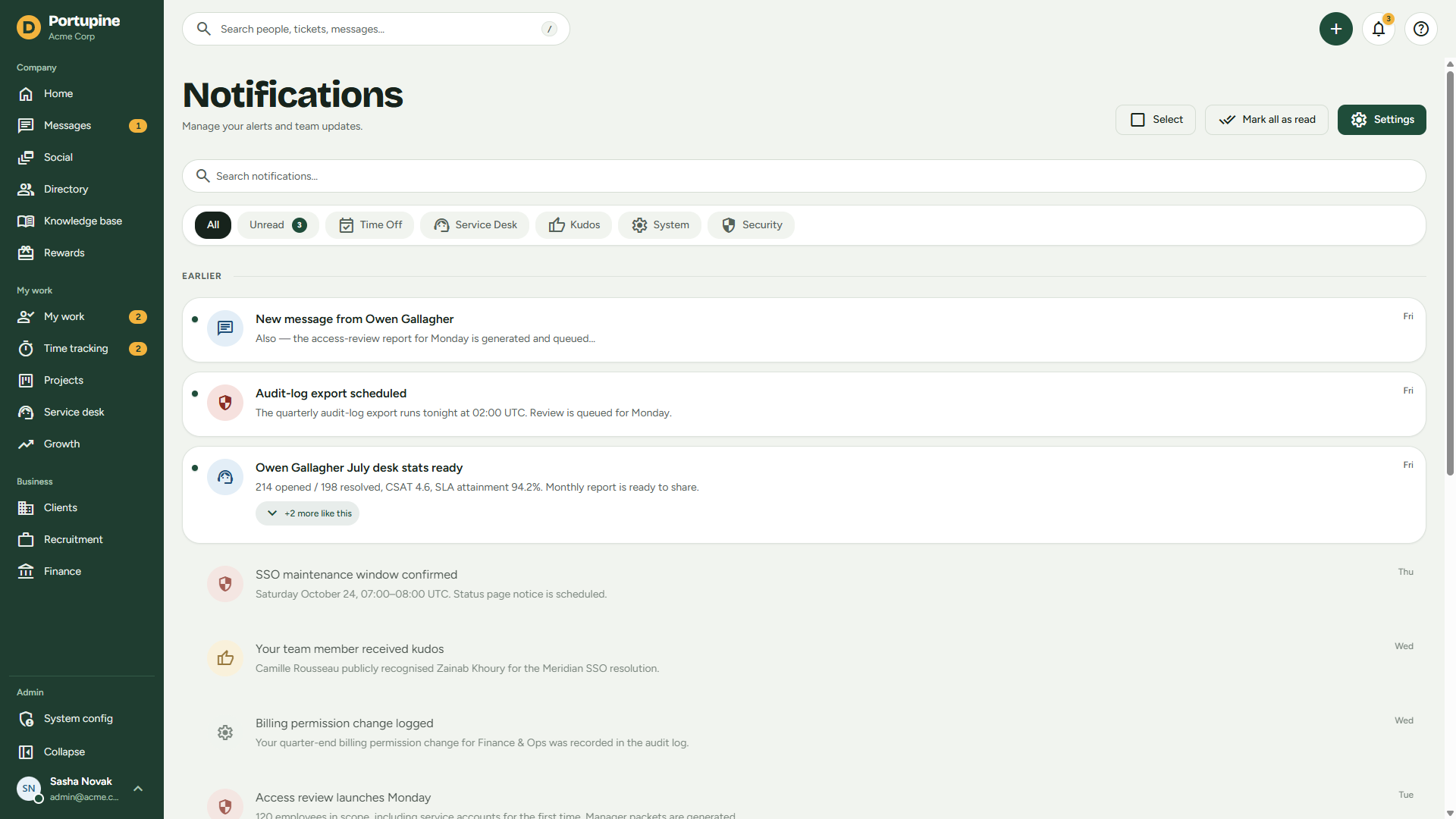Viewport: 1456px width, 819px height.
Task: Open Knowledge base in the sidebar
Action: pos(82,221)
